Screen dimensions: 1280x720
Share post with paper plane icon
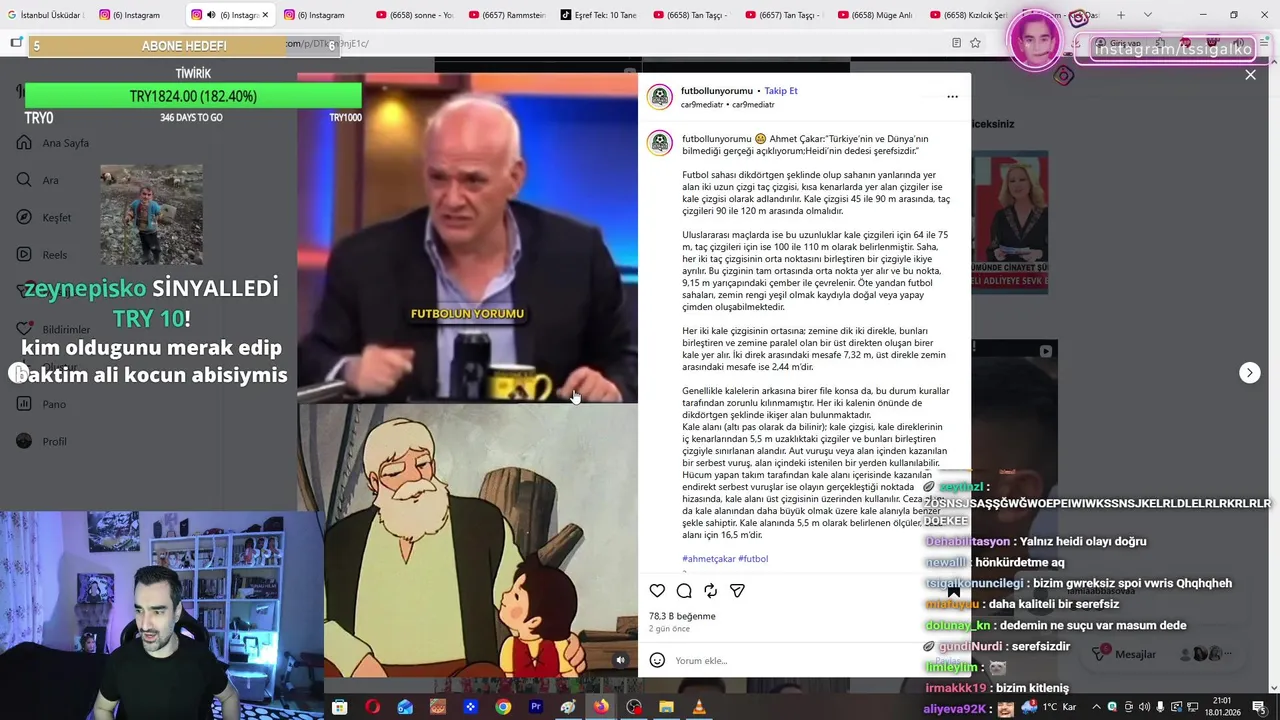coord(737,591)
